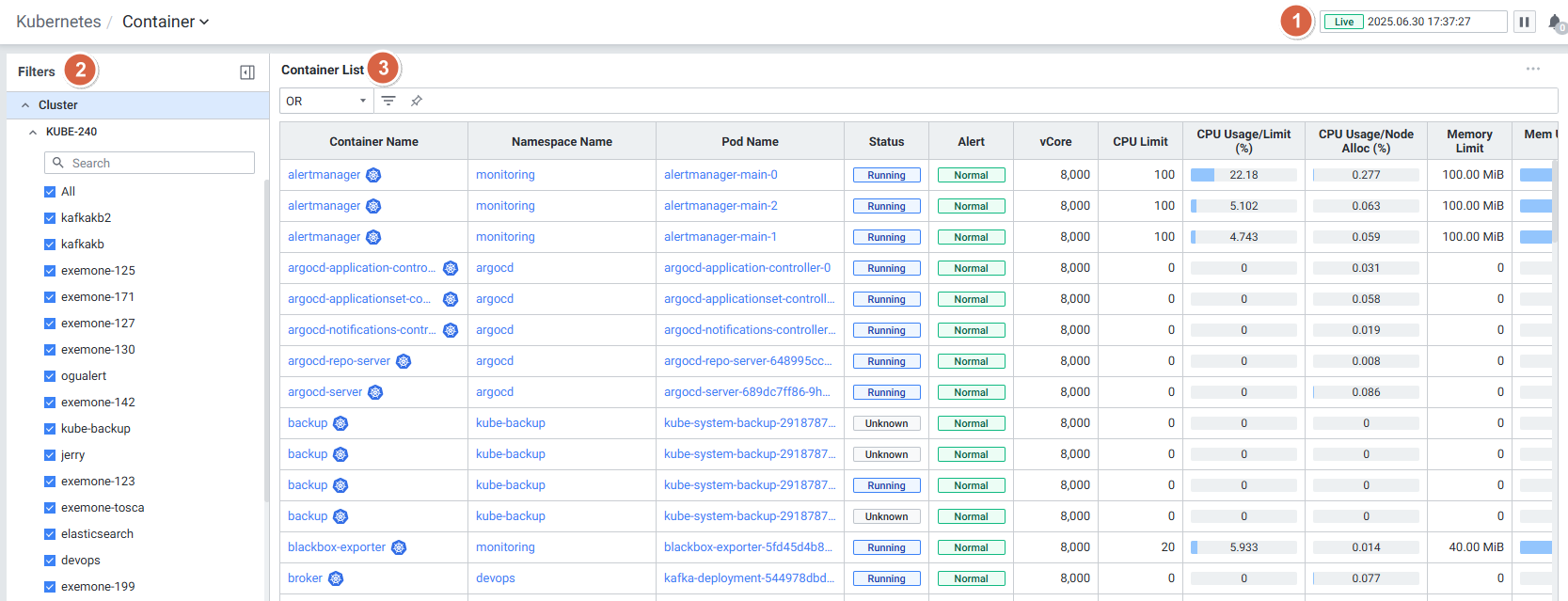1568x601 pixels.
Task: Uncheck the elasticsearch filter checkbox
Action: (50, 534)
